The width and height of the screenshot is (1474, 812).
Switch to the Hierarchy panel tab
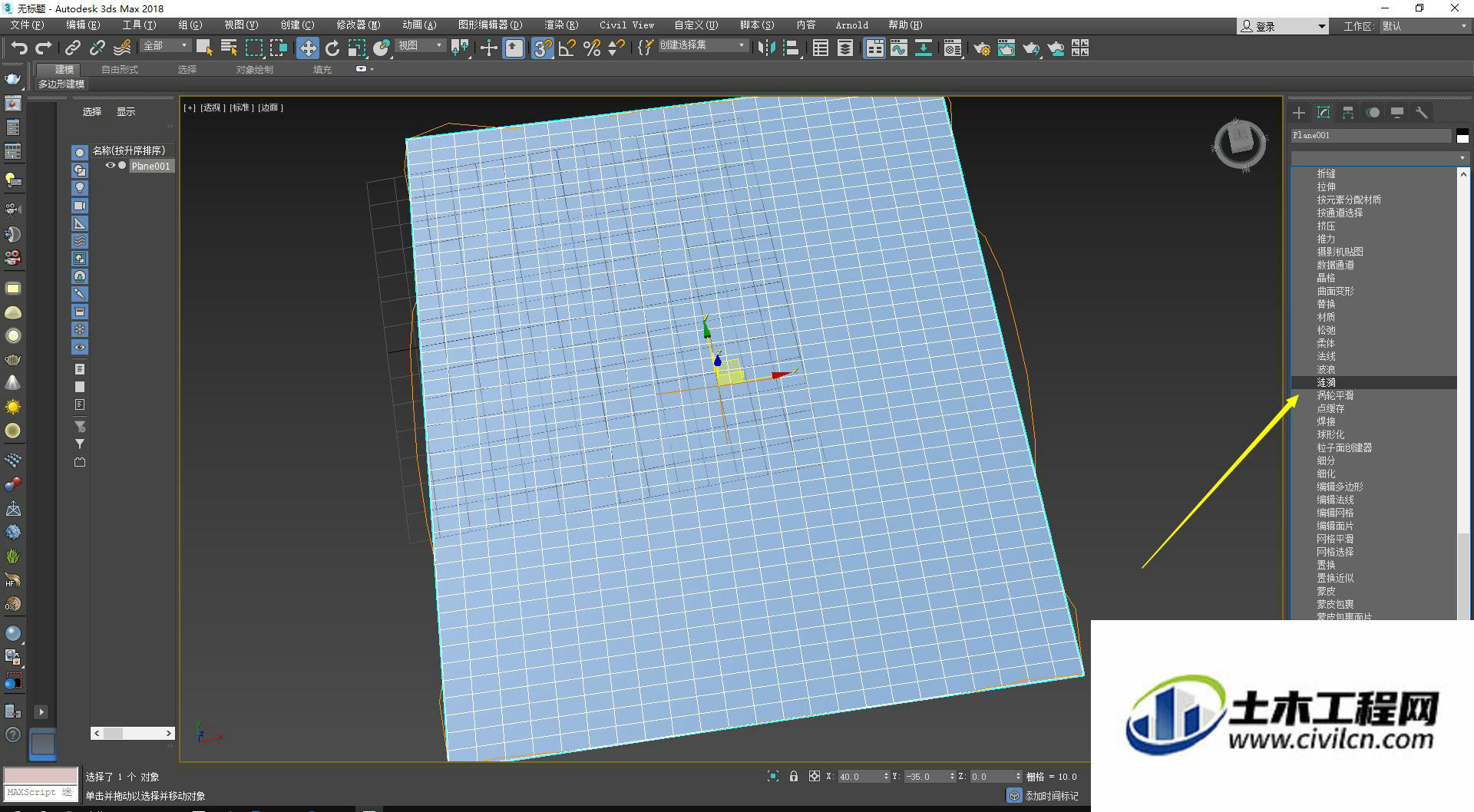[1348, 113]
